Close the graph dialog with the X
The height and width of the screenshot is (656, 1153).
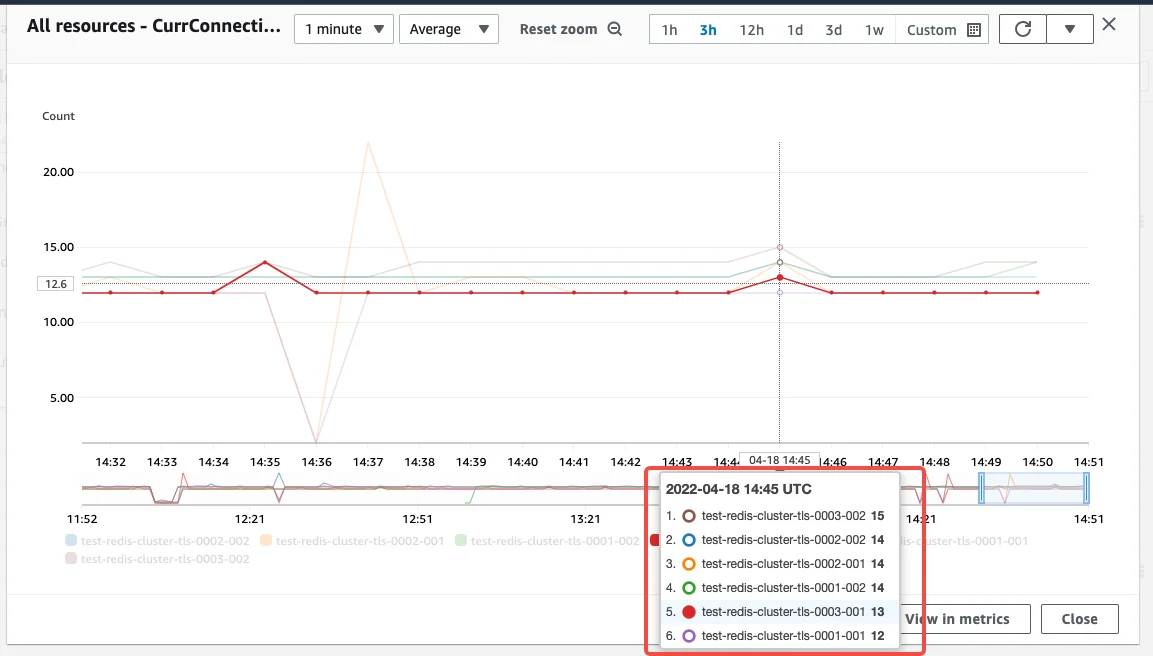(x=1109, y=24)
